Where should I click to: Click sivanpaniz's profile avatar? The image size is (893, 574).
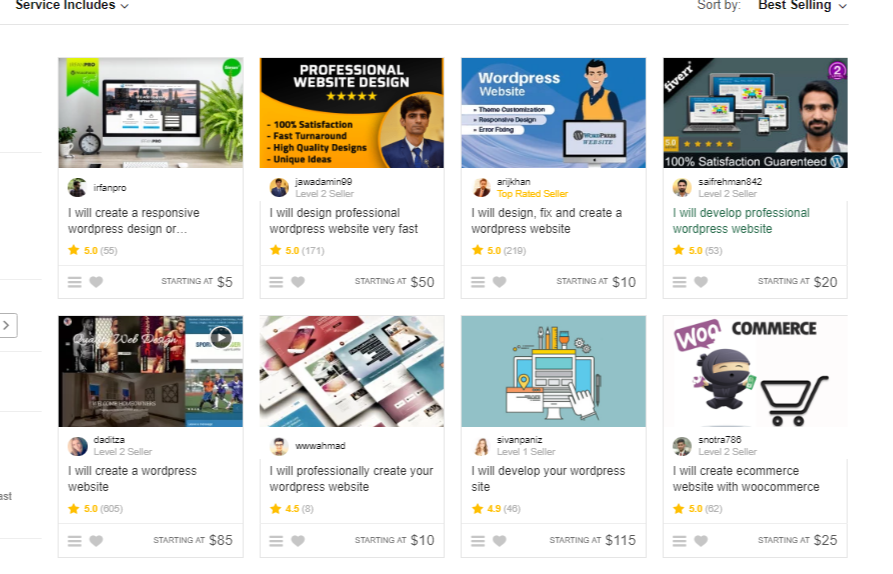coord(481,446)
